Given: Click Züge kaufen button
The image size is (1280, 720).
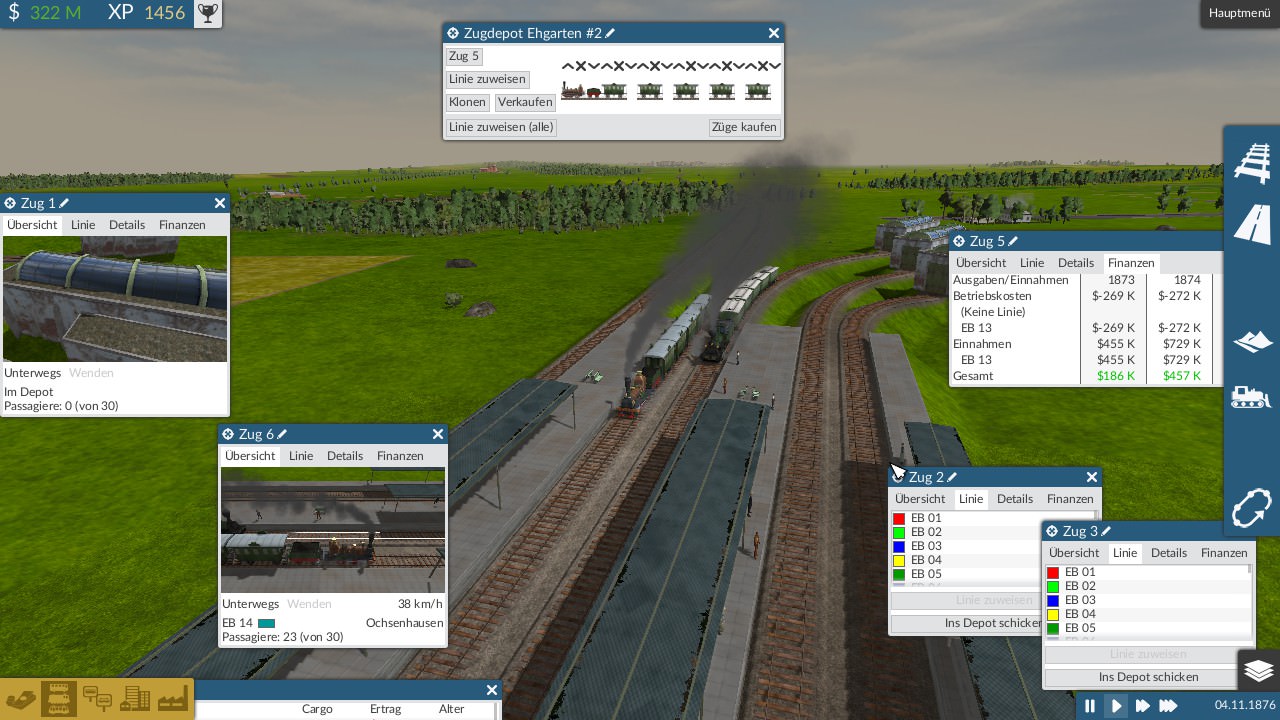Looking at the screenshot, I should click(744, 127).
